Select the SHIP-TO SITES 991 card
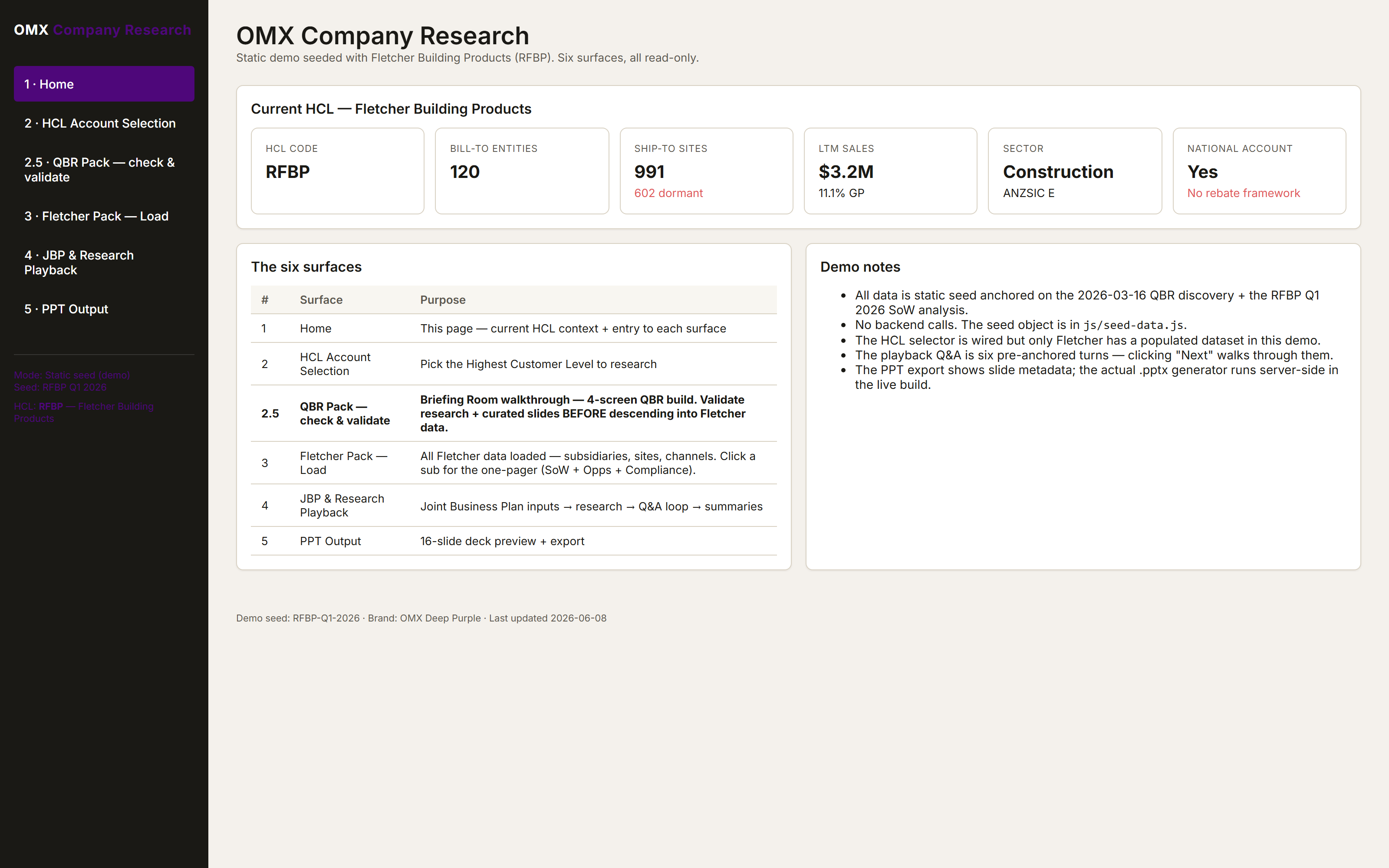The image size is (1389, 868). point(707,171)
